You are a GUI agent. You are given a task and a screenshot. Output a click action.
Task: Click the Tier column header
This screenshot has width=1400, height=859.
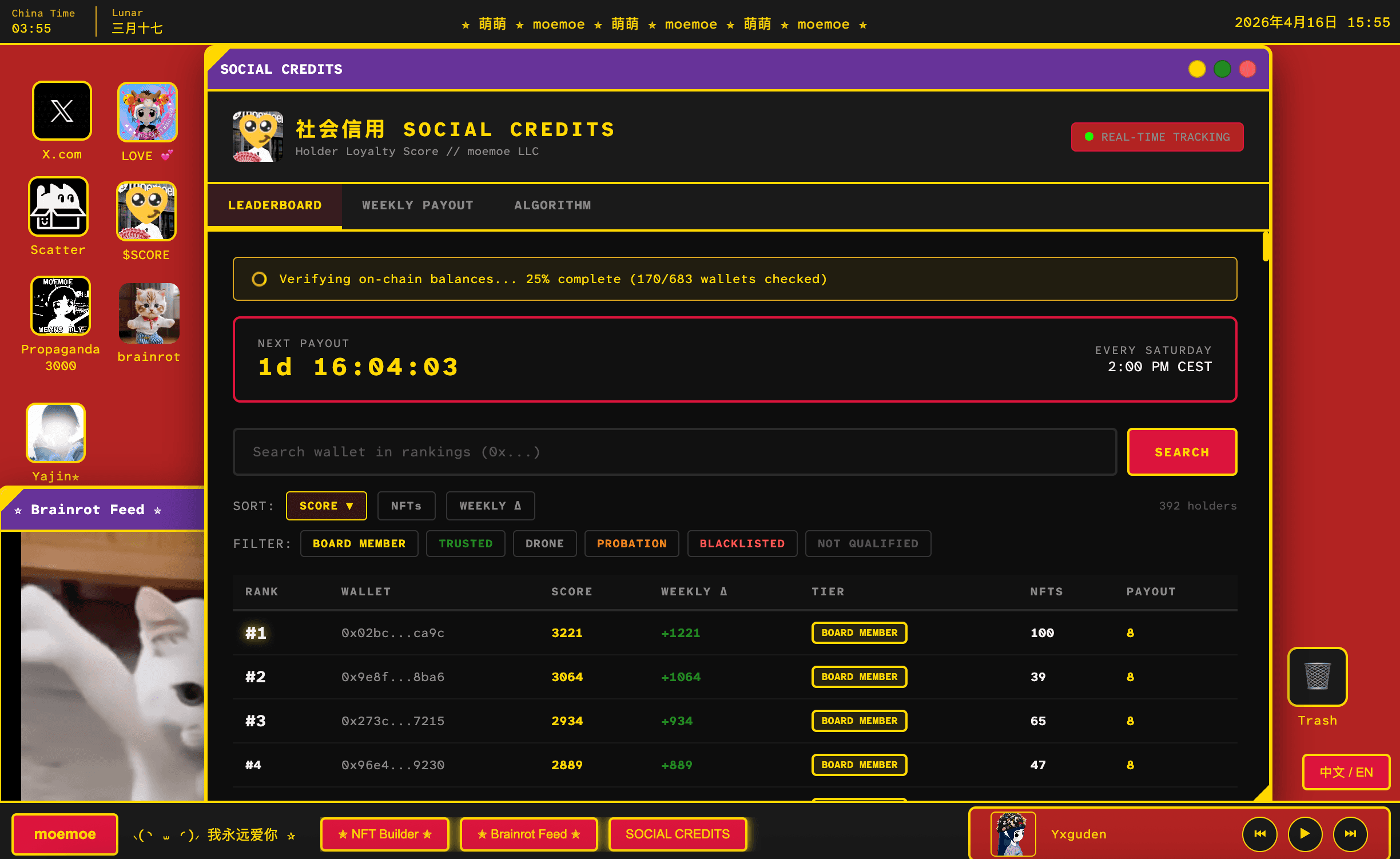pyautogui.click(x=828, y=591)
